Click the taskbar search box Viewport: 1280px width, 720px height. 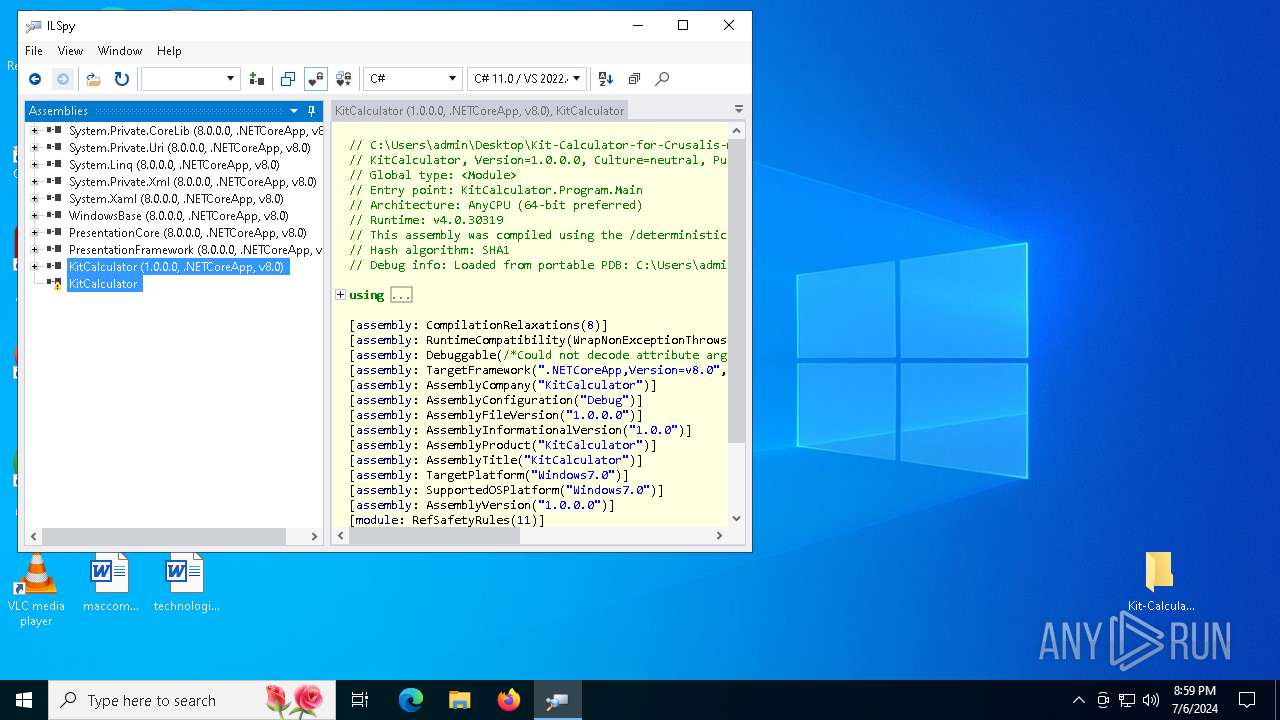(x=192, y=700)
